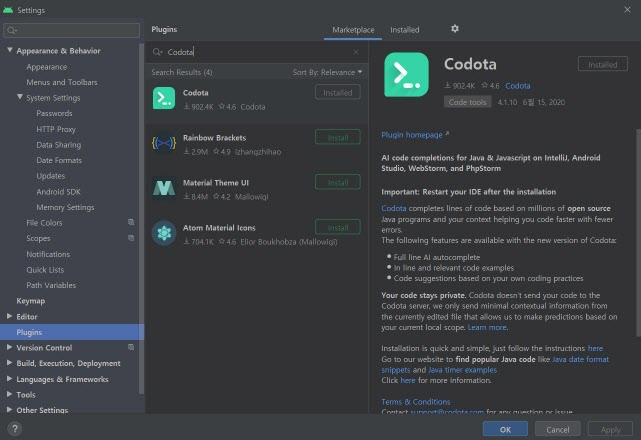Click the Code tools category tag
Image resolution: width=641 pixels, height=440 pixels.
tap(467, 102)
